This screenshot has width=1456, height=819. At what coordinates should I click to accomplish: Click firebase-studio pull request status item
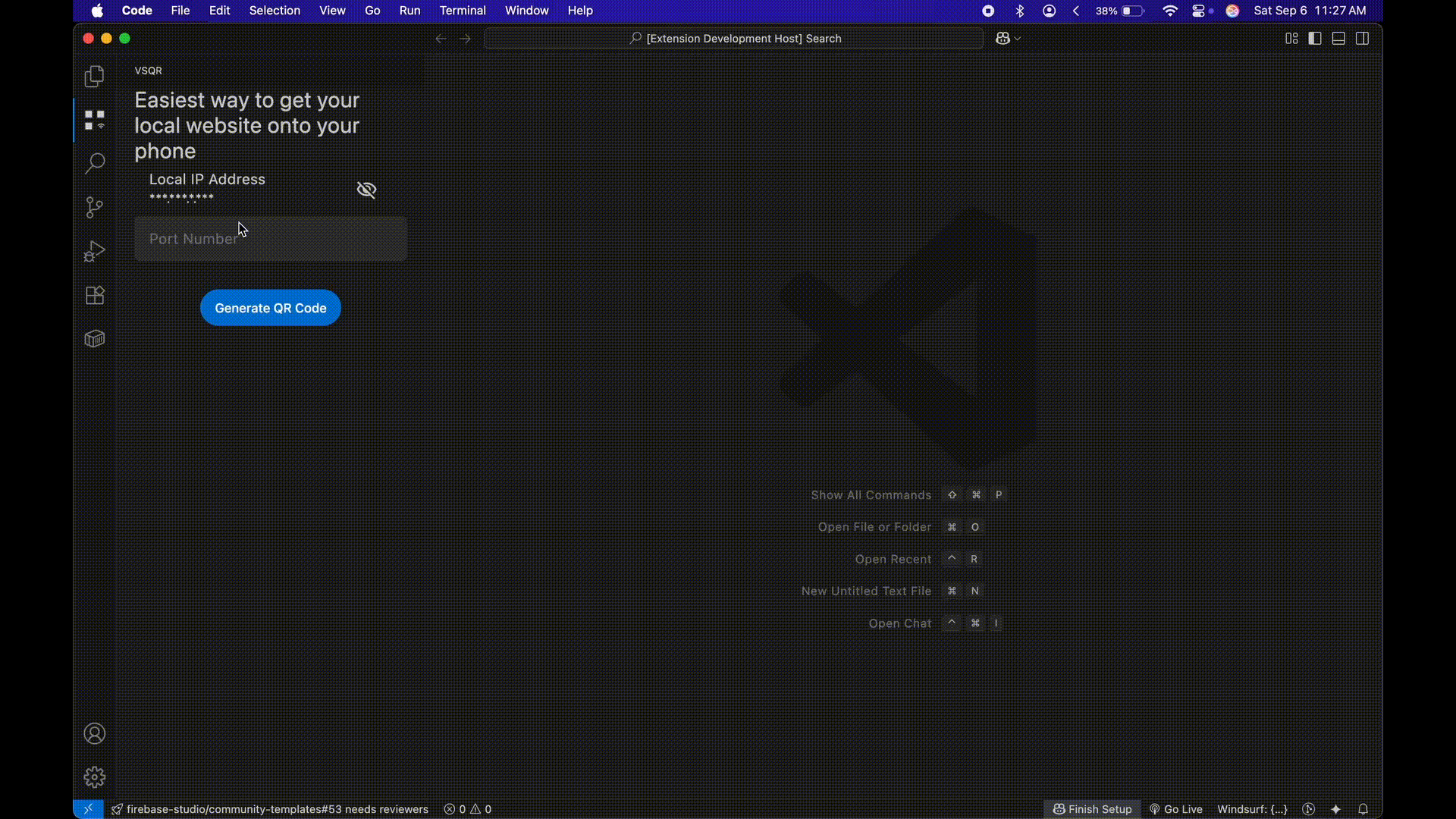(x=269, y=809)
